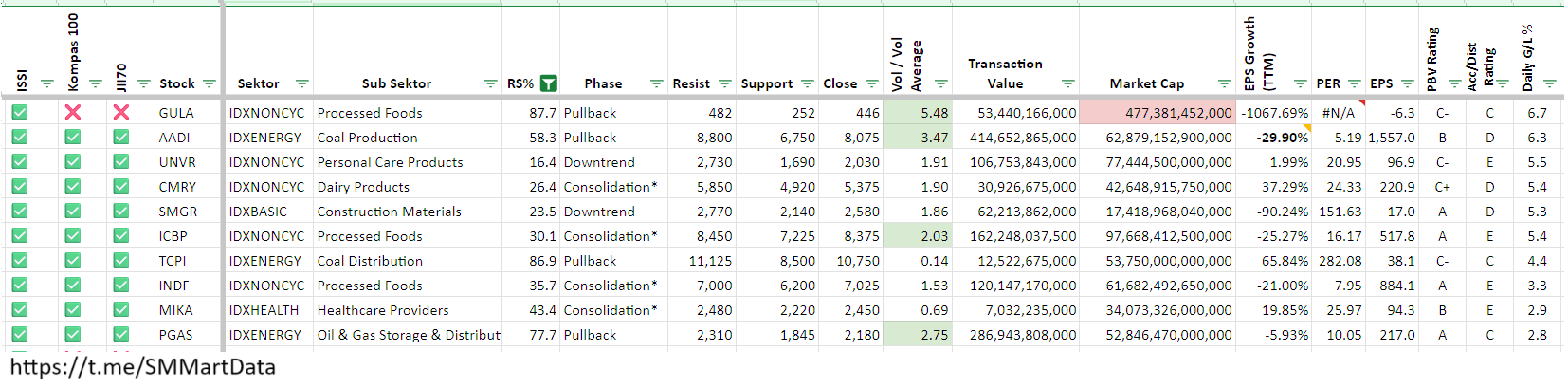Click the filter icon on the Close column
The image size is (1568, 388).
pyautogui.click(x=871, y=83)
